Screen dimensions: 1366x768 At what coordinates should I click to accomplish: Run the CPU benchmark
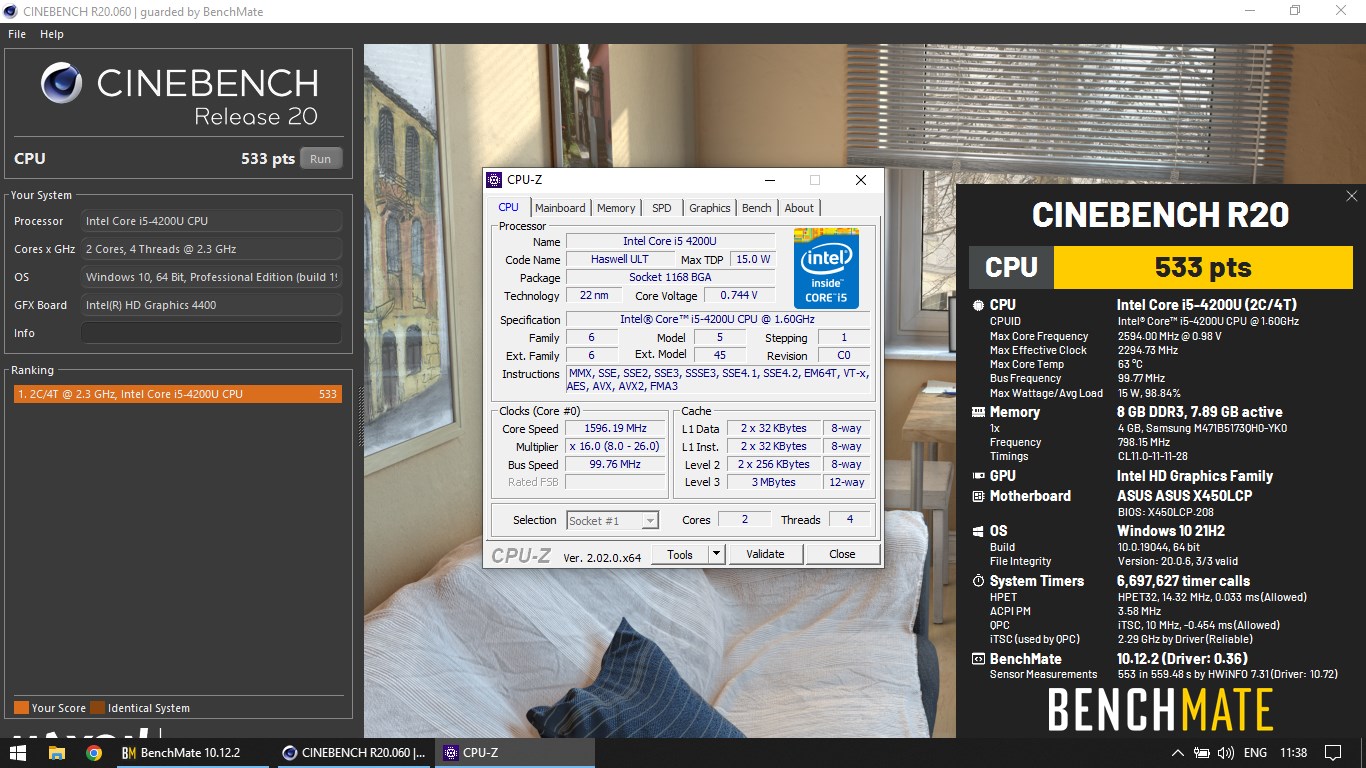pyautogui.click(x=321, y=159)
